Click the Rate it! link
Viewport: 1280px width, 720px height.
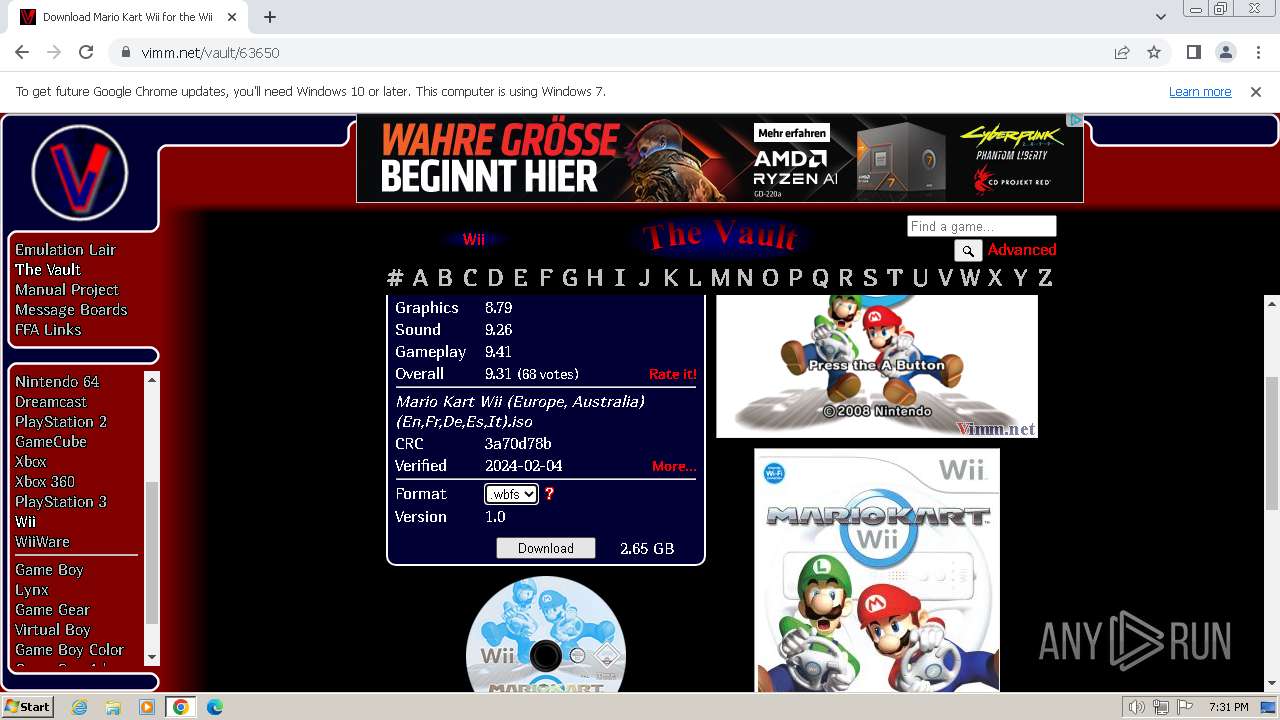pos(673,374)
